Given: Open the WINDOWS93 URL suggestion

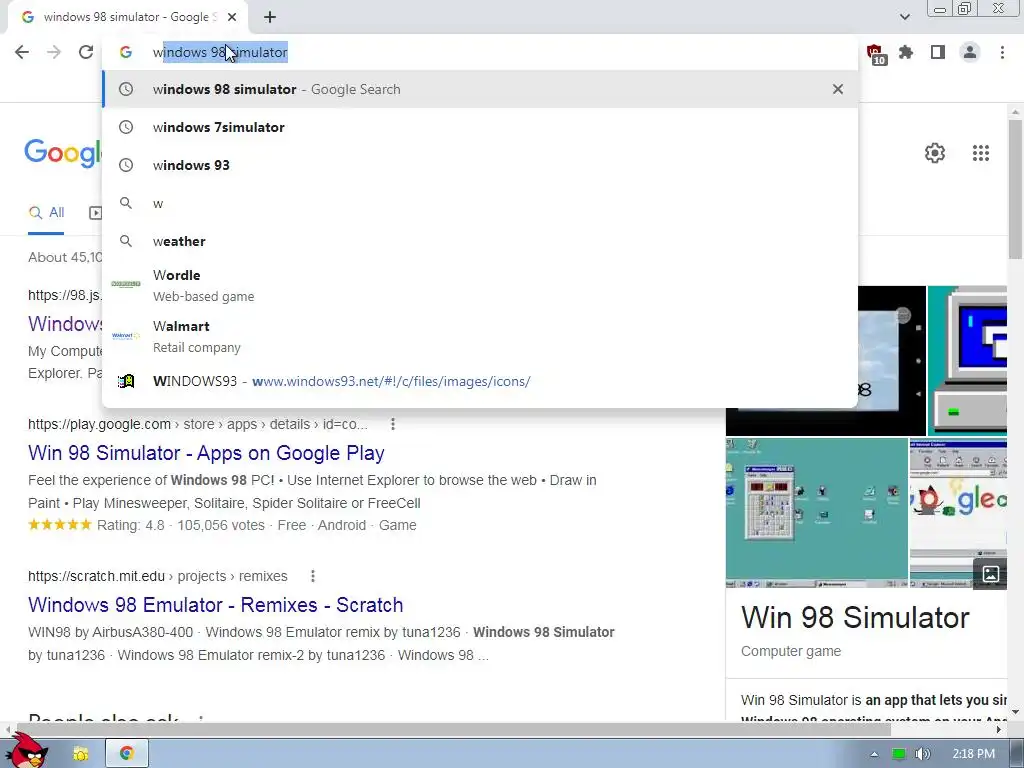Looking at the screenshot, I should pyautogui.click(x=480, y=381).
